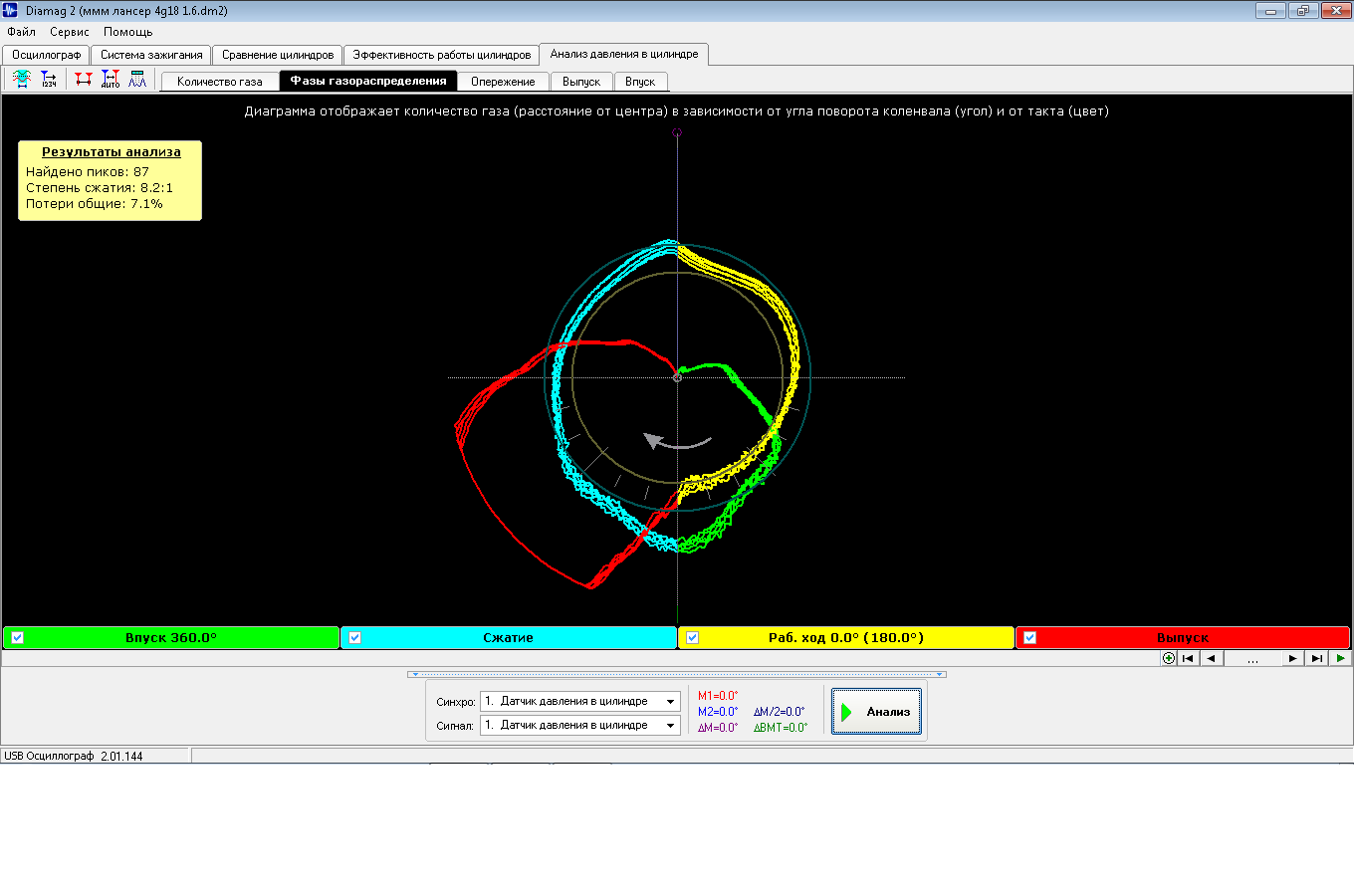Toggle the Впуск 360.0° checkbox

coord(17,638)
